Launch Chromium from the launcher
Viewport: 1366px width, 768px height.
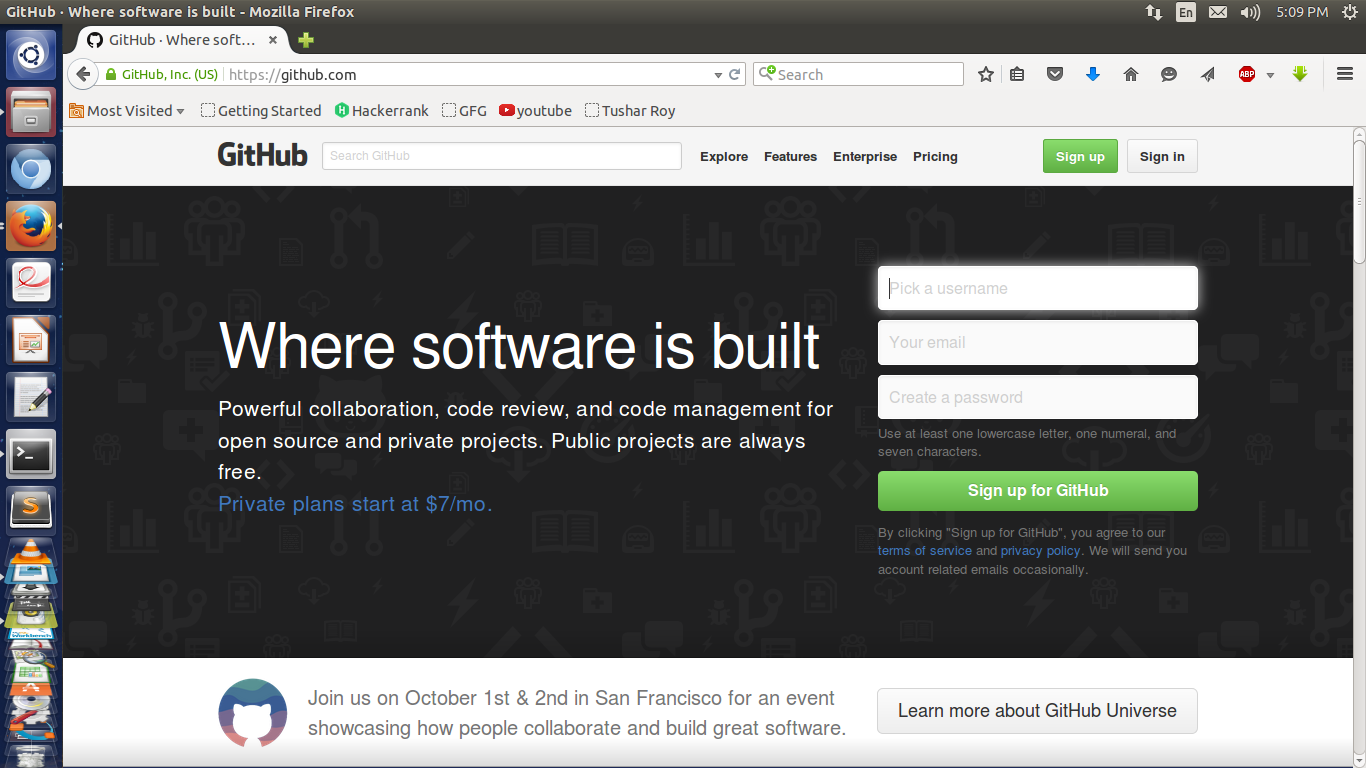coord(31,169)
